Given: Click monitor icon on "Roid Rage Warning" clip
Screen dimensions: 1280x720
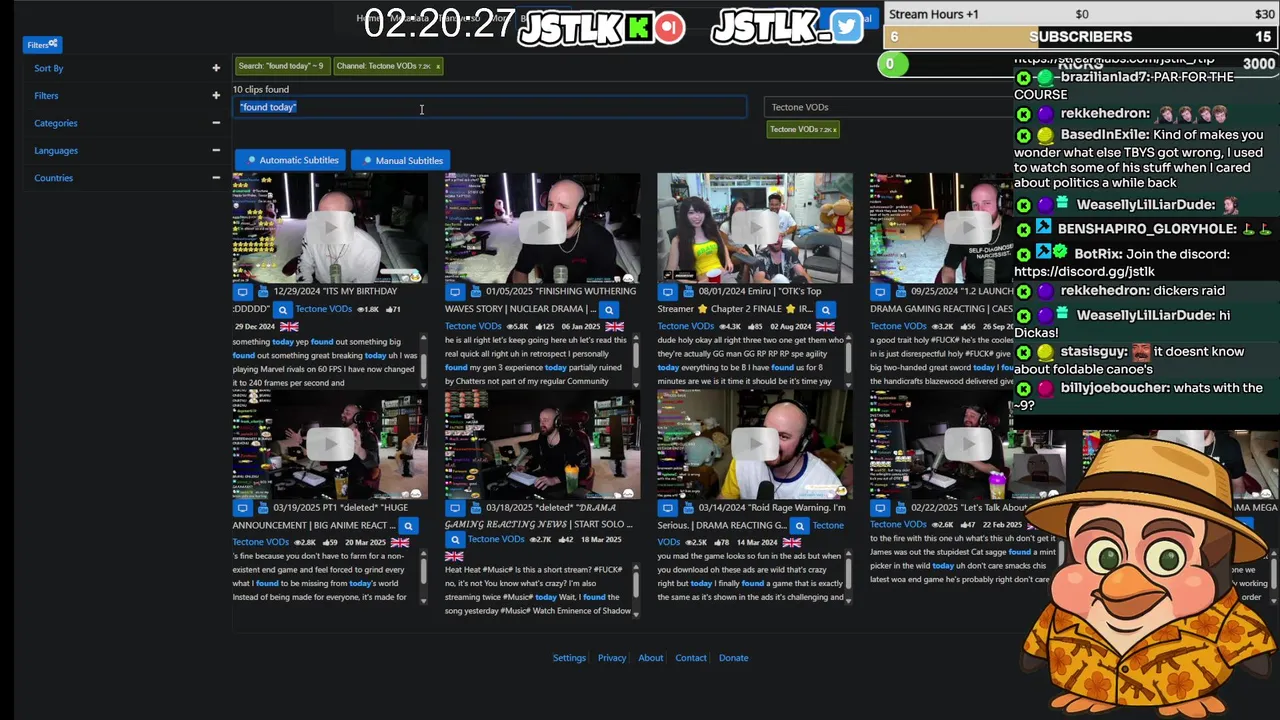Looking at the screenshot, I should pos(666,508).
